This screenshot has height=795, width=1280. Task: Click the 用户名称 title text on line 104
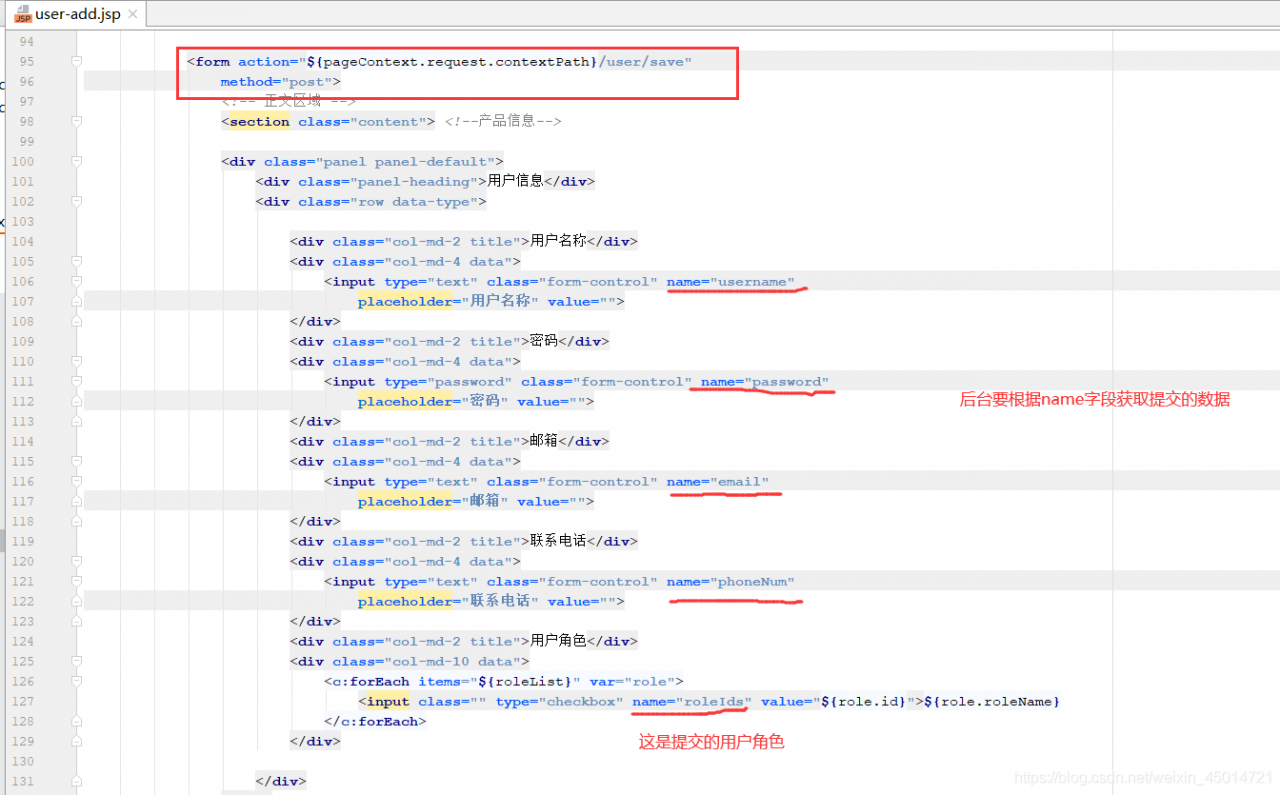(x=558, y=241)
